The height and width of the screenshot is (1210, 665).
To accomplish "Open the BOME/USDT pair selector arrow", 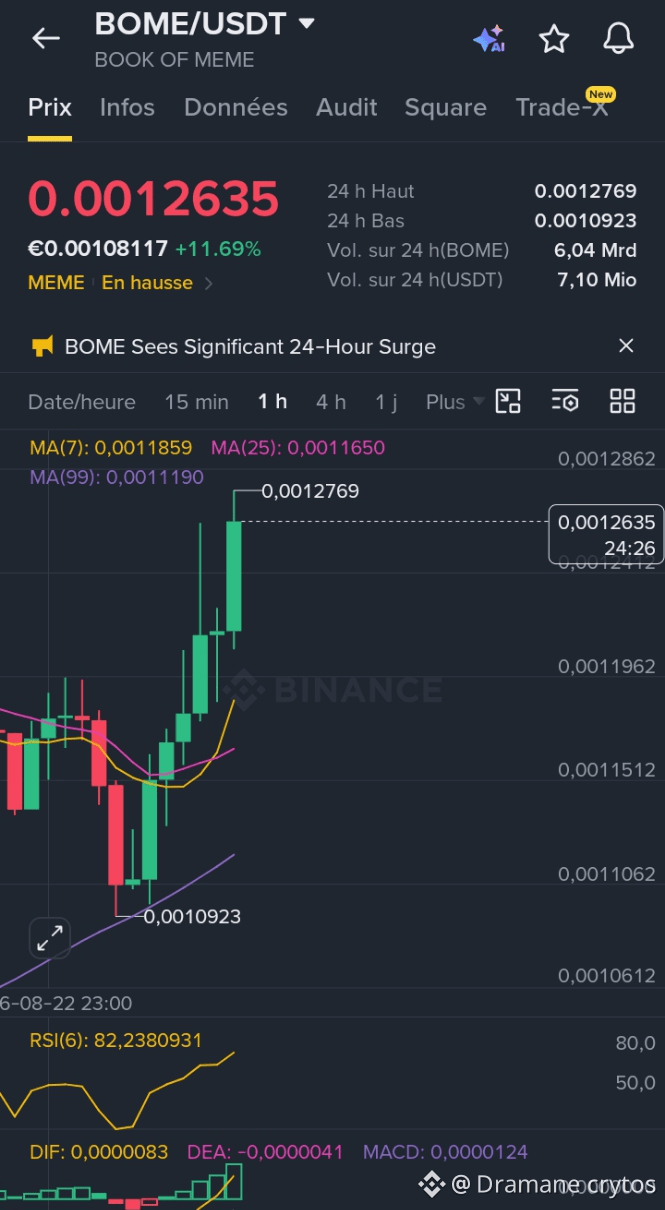I will pyautogui.click(x=307, y=22).
